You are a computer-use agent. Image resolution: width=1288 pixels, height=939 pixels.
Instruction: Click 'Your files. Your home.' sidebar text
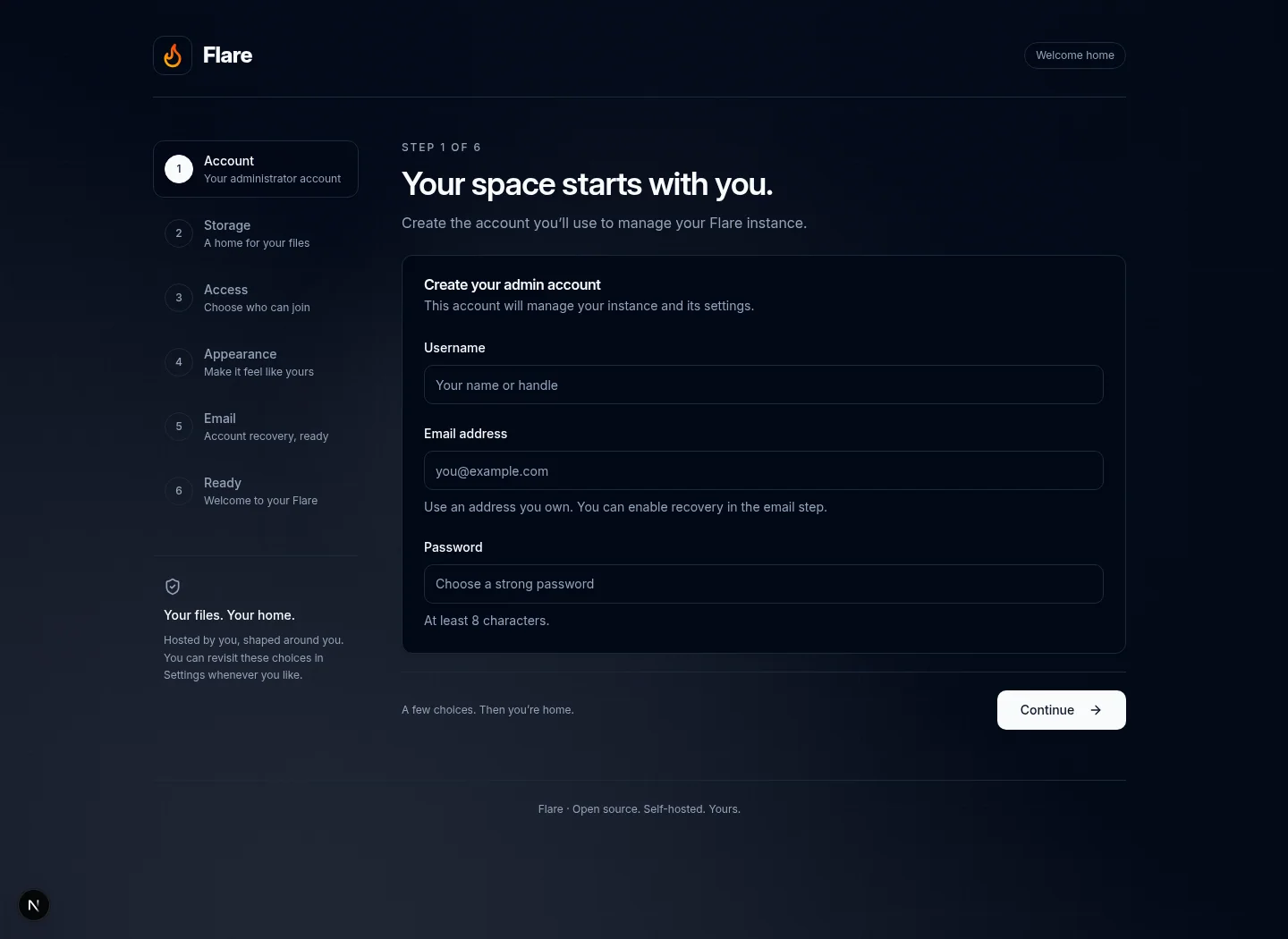pos(229,615)
